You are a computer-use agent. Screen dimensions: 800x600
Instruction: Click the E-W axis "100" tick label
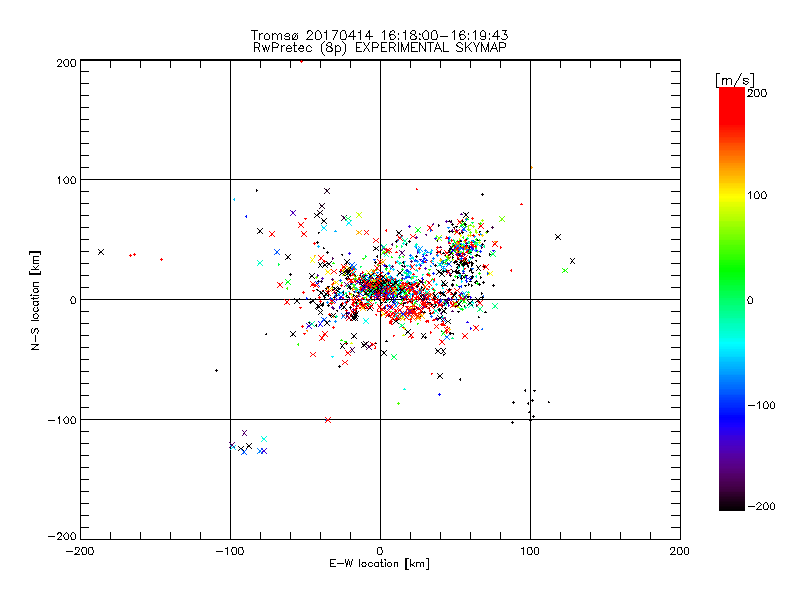click(530, 551)
